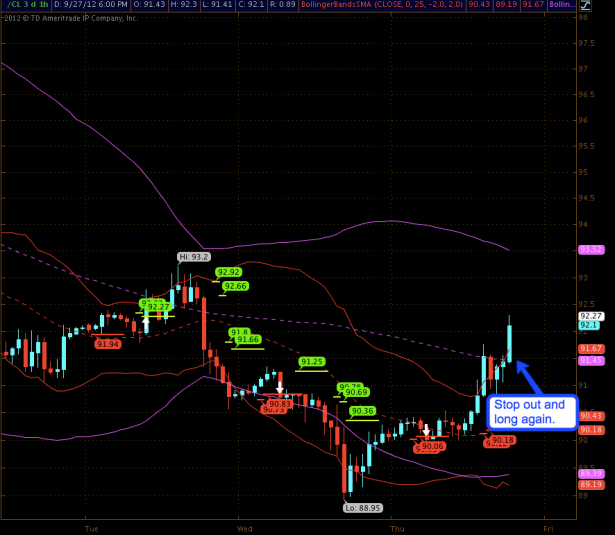Select the green 92.66 order tag
Image resolution: width=615 pixels, height=535 pixels.
click(235, 286)
